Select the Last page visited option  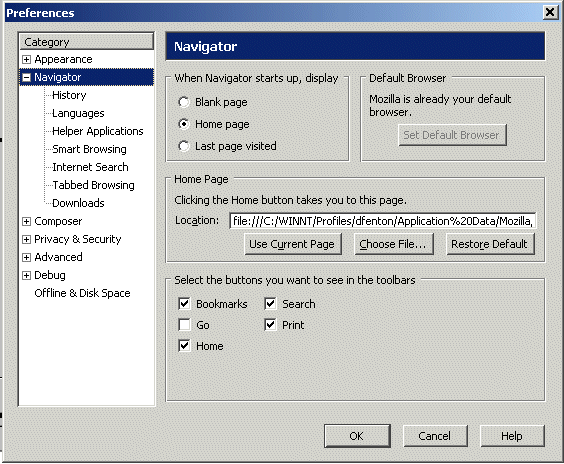184,146
